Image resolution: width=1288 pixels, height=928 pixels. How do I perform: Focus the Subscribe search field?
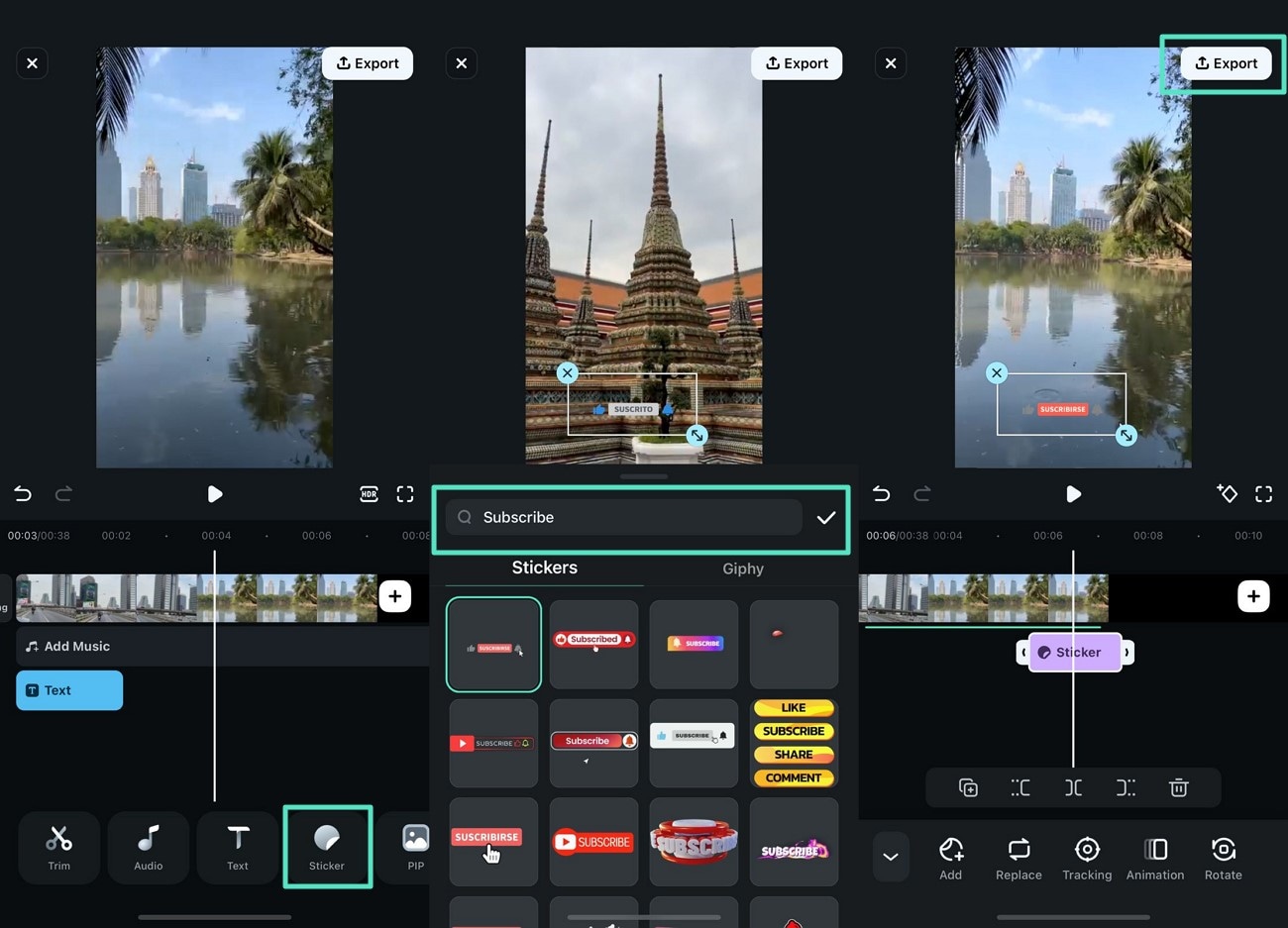click(x=623, y=517)
